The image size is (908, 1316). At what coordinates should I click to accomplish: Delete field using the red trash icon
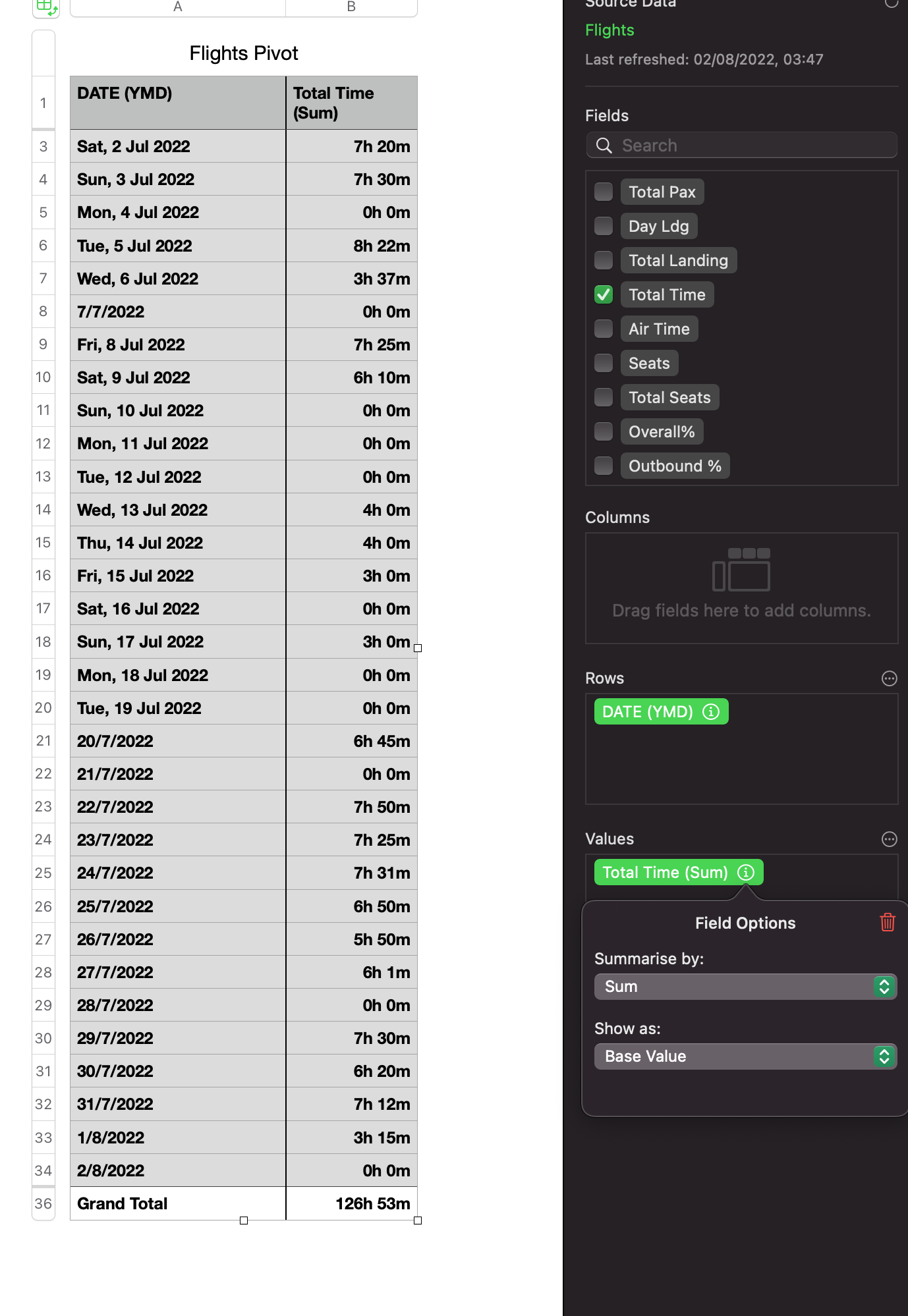888,922
